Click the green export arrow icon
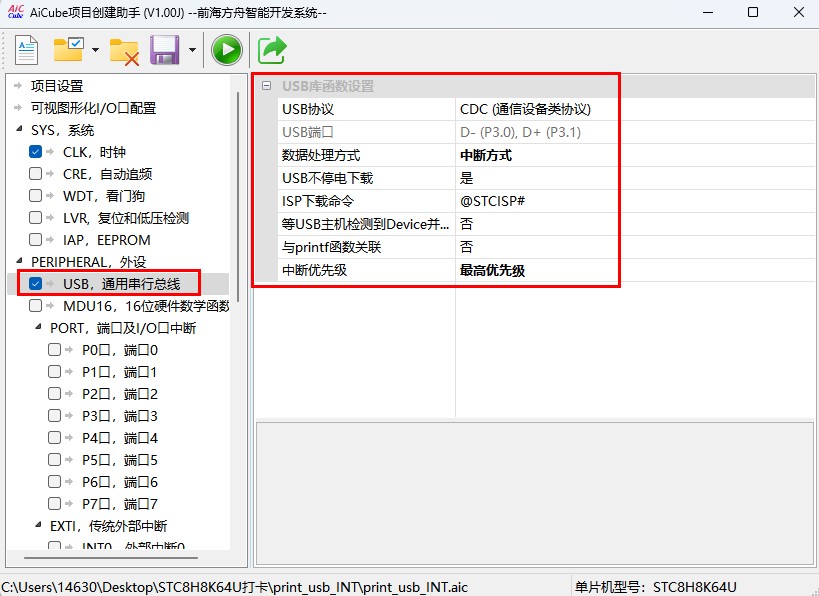Viewport: 819px width, 596px height. pyautogui.click(x=272, y=50)
